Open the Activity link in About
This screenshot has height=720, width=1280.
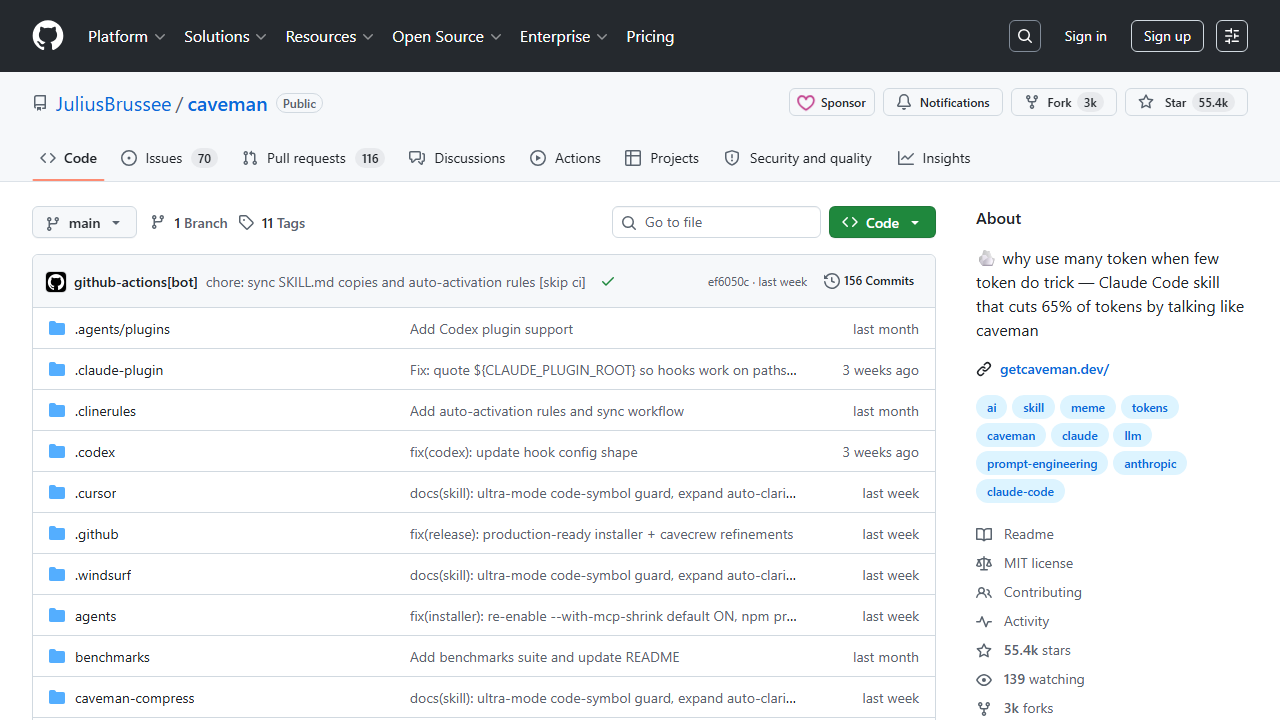point(1013,621)
